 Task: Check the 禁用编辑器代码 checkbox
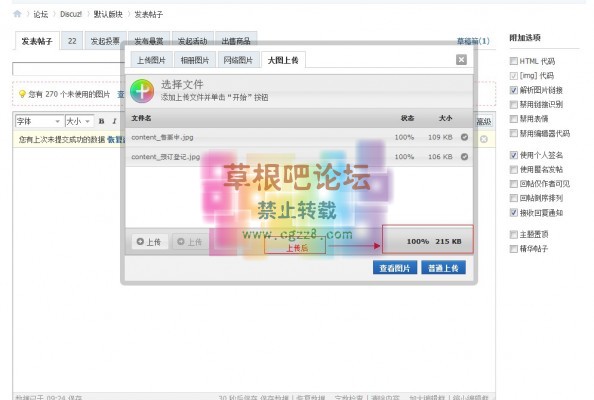[514, 133]
